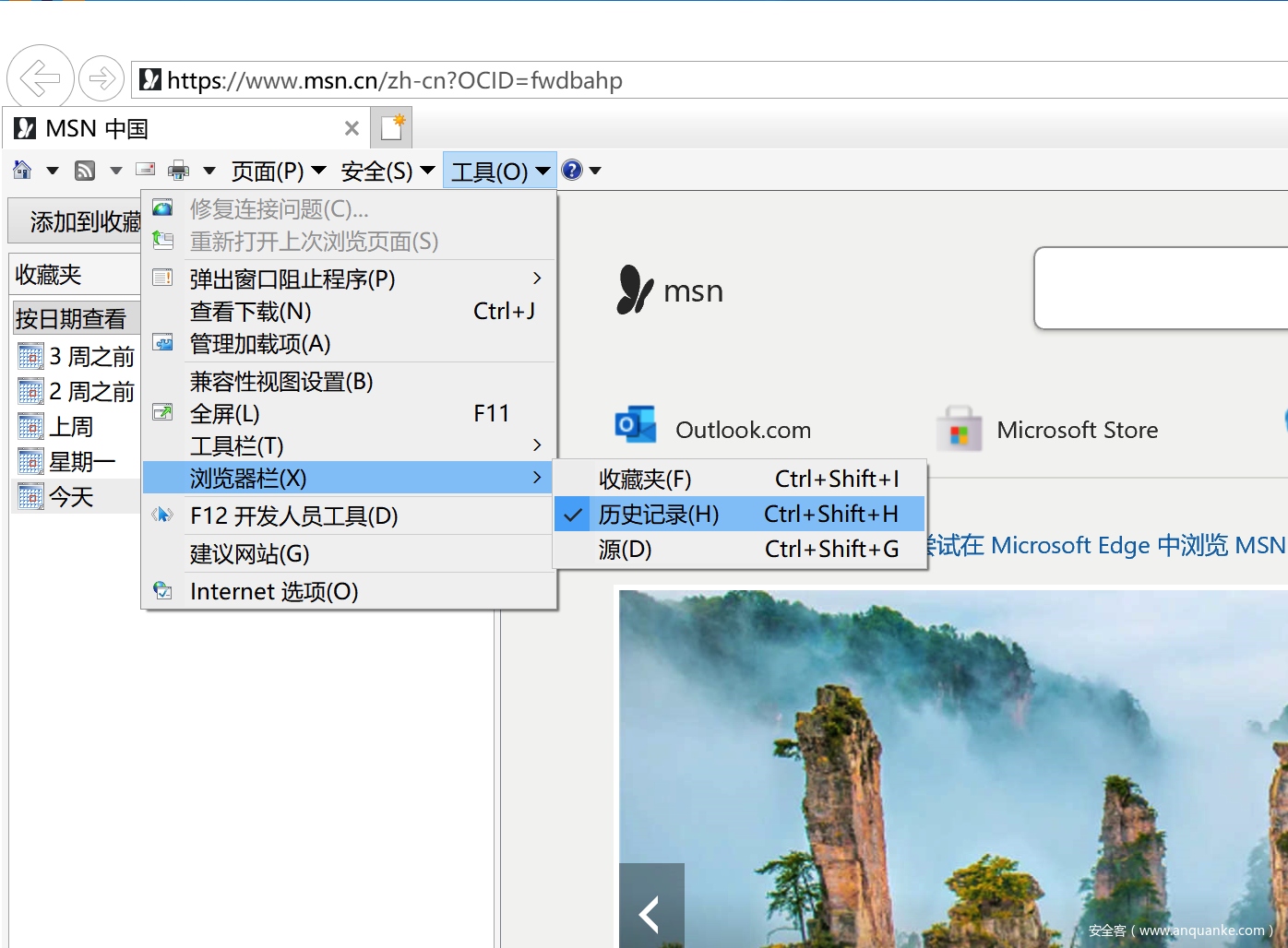Screen dimensions: 1288x948
Task: Select Internet 选项(O) from the Tools menu
Action: point(274,592)
